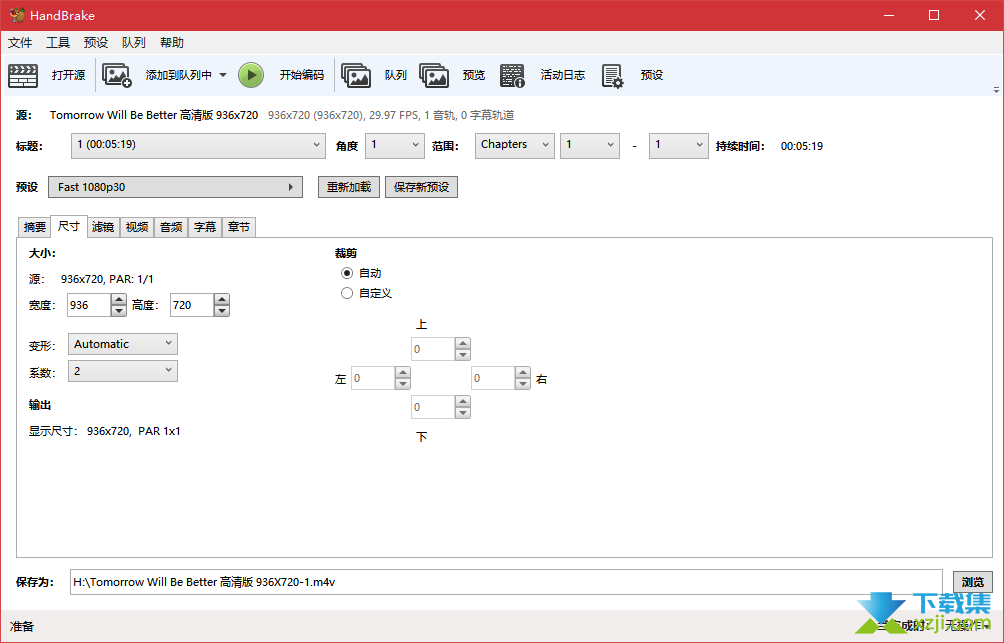Increase the 宽度 value with up arrow

point(118,300)
